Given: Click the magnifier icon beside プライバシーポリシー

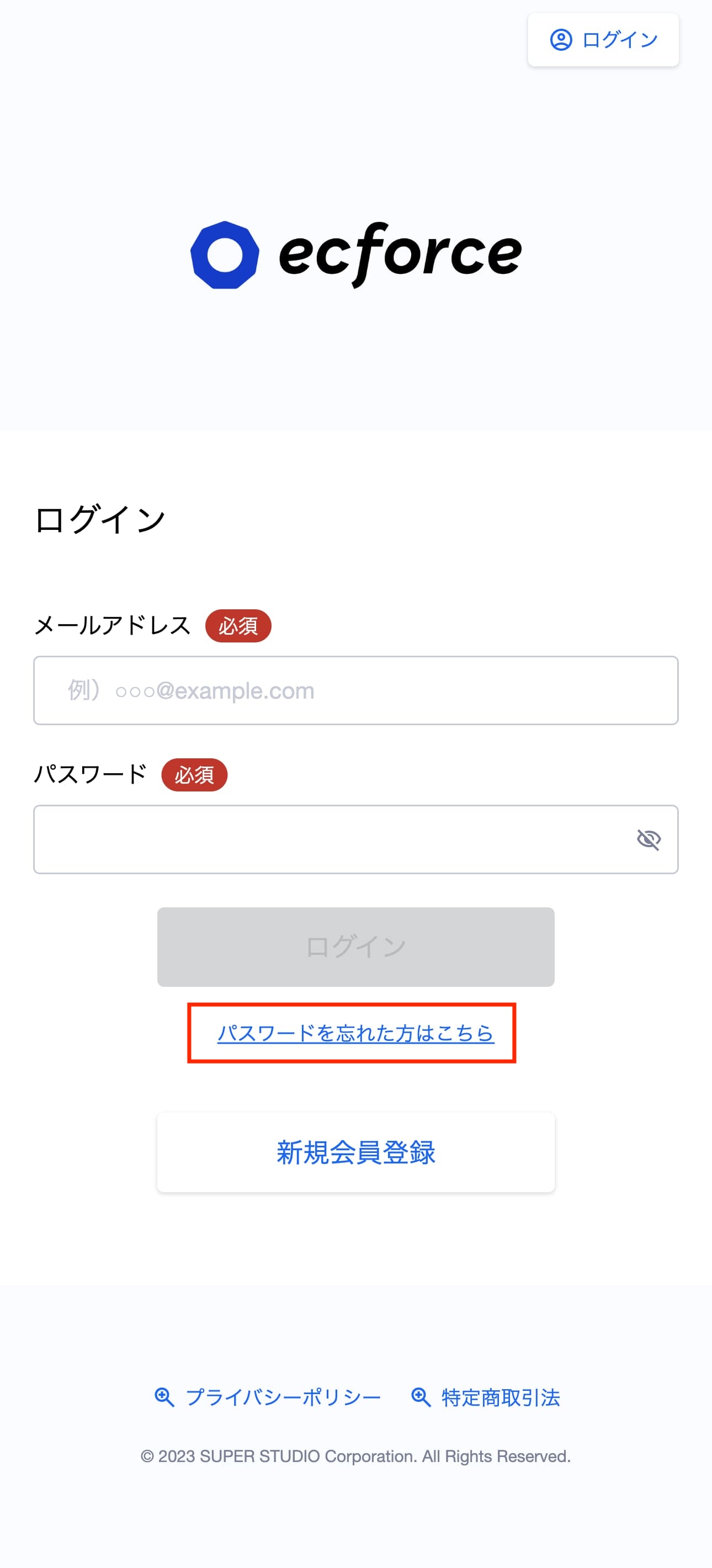Looking at the screenshot, I should coord(164,1397).
